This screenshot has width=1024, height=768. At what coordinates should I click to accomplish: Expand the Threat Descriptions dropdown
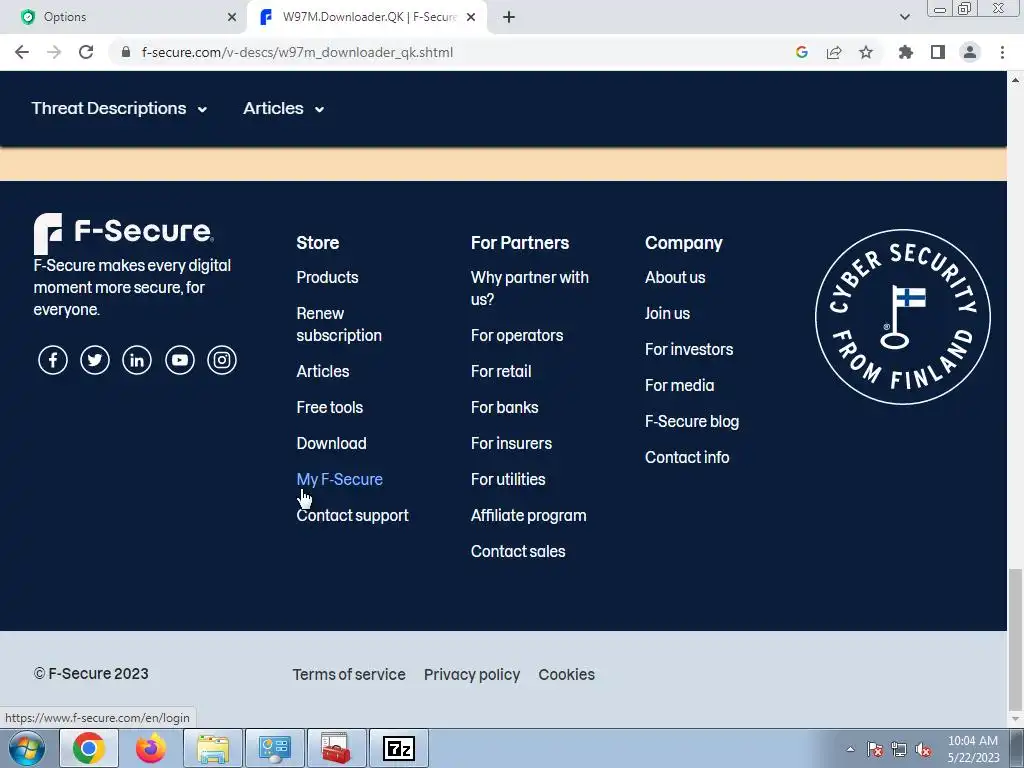point(120,108)
